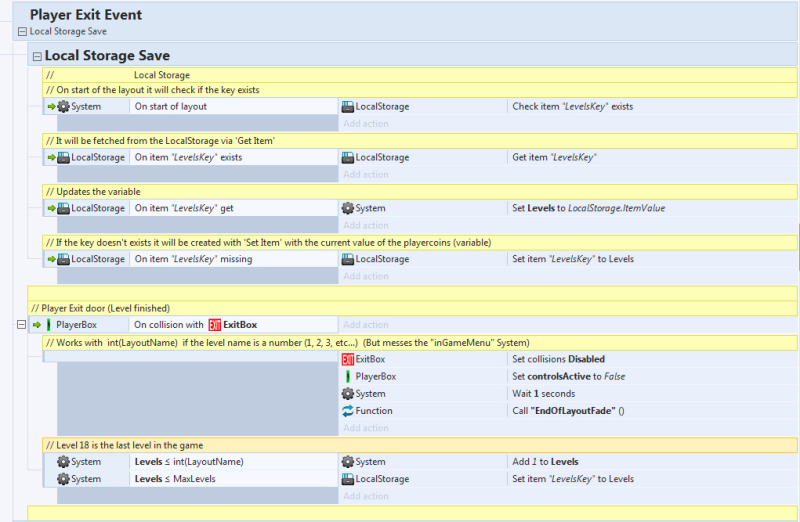Select comment 'On start of the layout it will check'
The image size is (800, 522).
(x=419, y=90)
